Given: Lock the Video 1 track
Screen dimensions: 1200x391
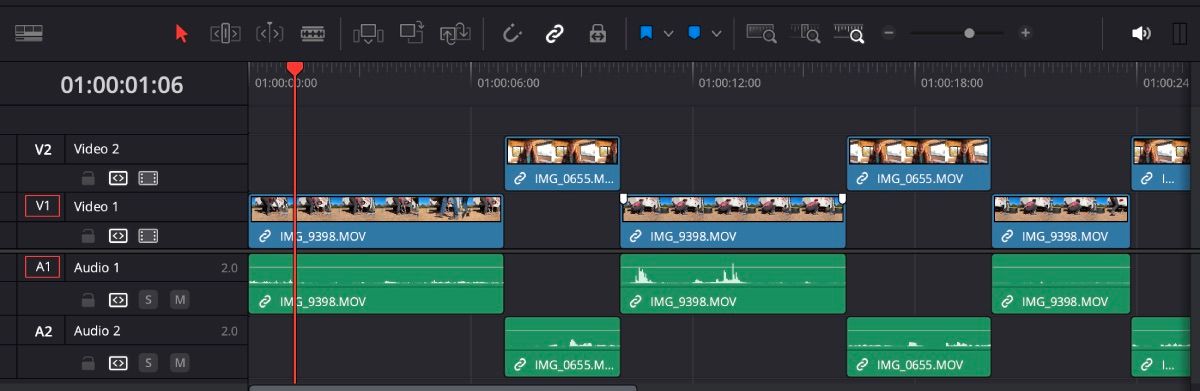Looking at the screenshot, I should point(88,236).
